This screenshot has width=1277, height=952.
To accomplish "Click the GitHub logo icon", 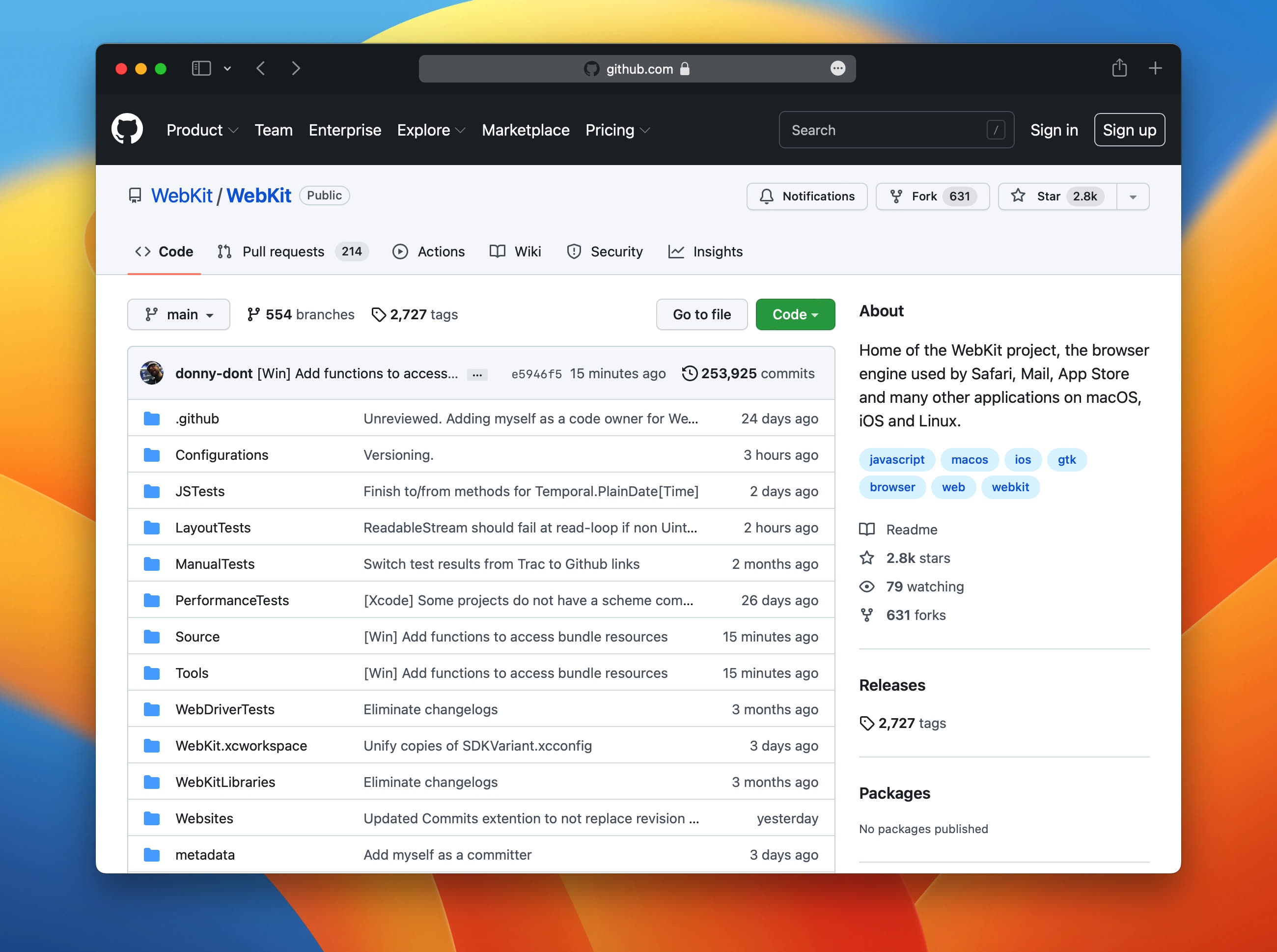I will 128,129.
